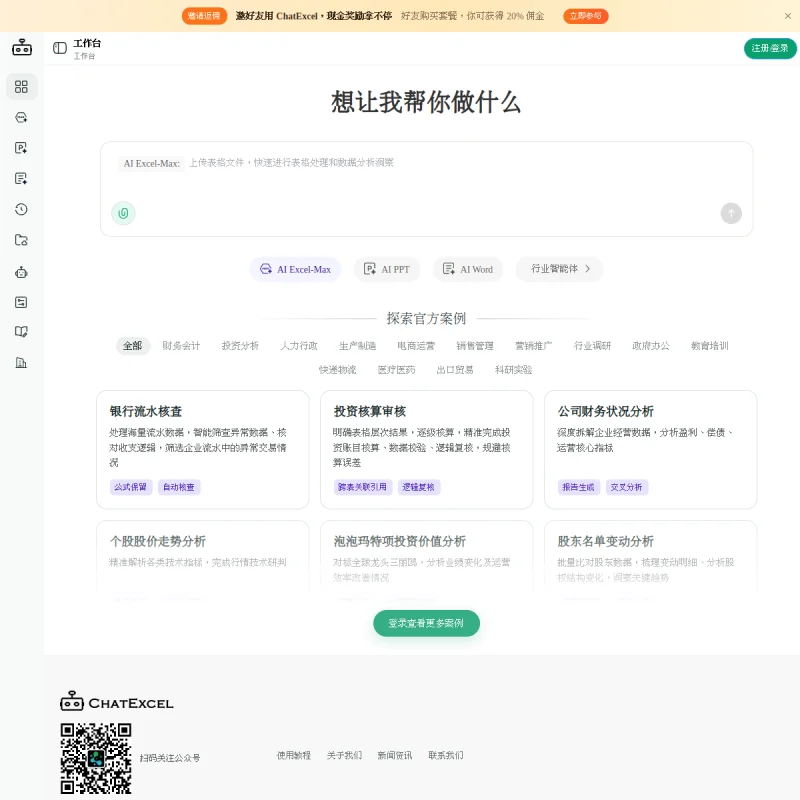Select the 全部 category tab

pyautogui.click(x=133, y=346)
